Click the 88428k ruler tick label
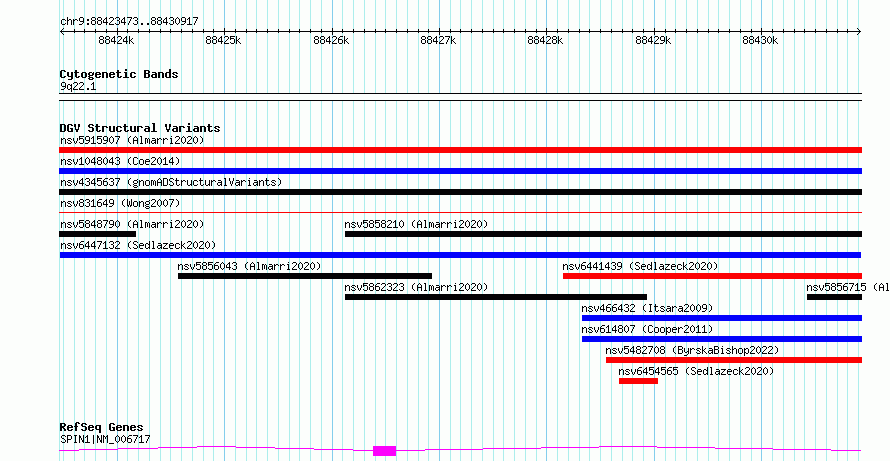The height and width of the screenshot is (461, 890). (545, 40)
